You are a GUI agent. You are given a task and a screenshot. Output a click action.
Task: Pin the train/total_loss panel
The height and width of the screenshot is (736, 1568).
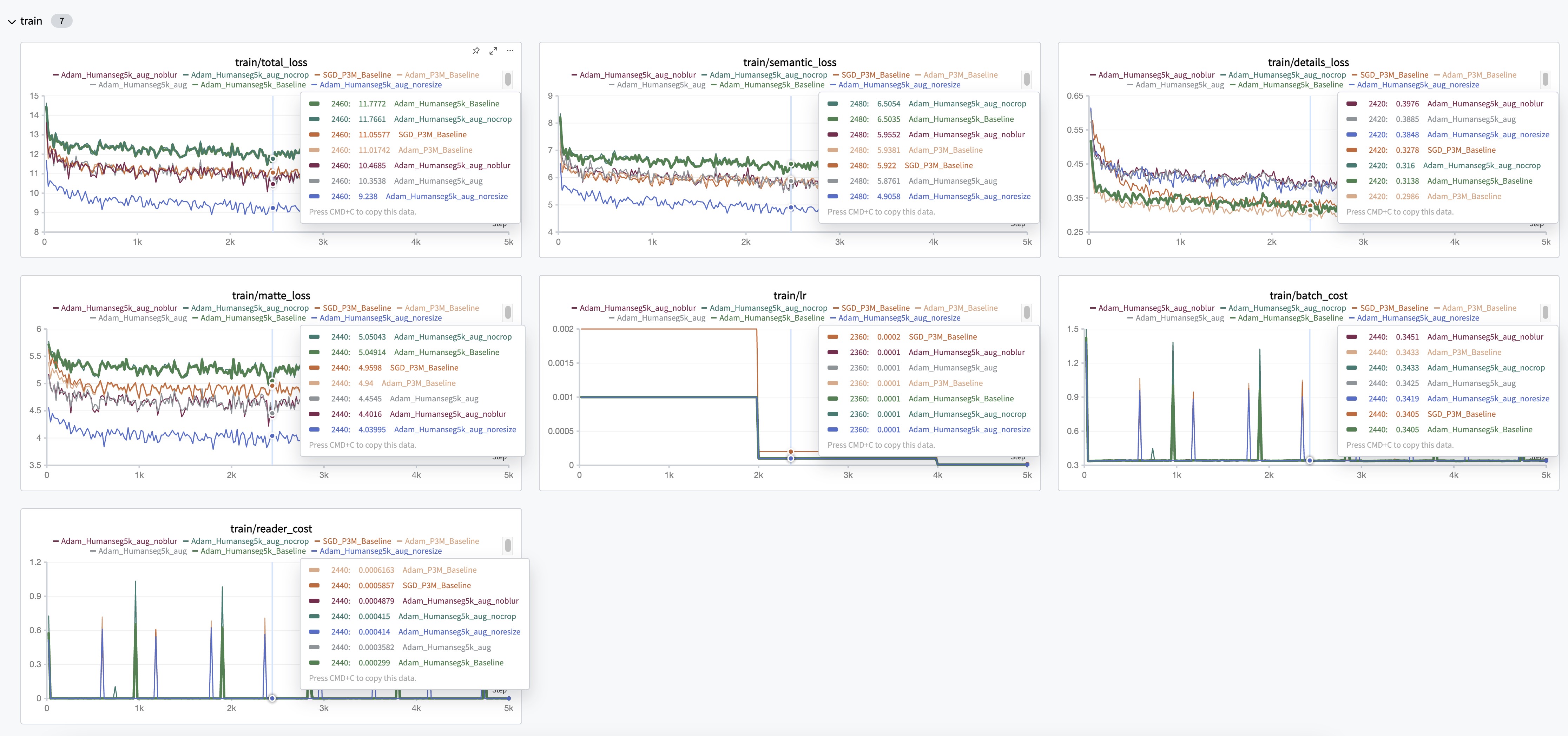click(476, 51)
